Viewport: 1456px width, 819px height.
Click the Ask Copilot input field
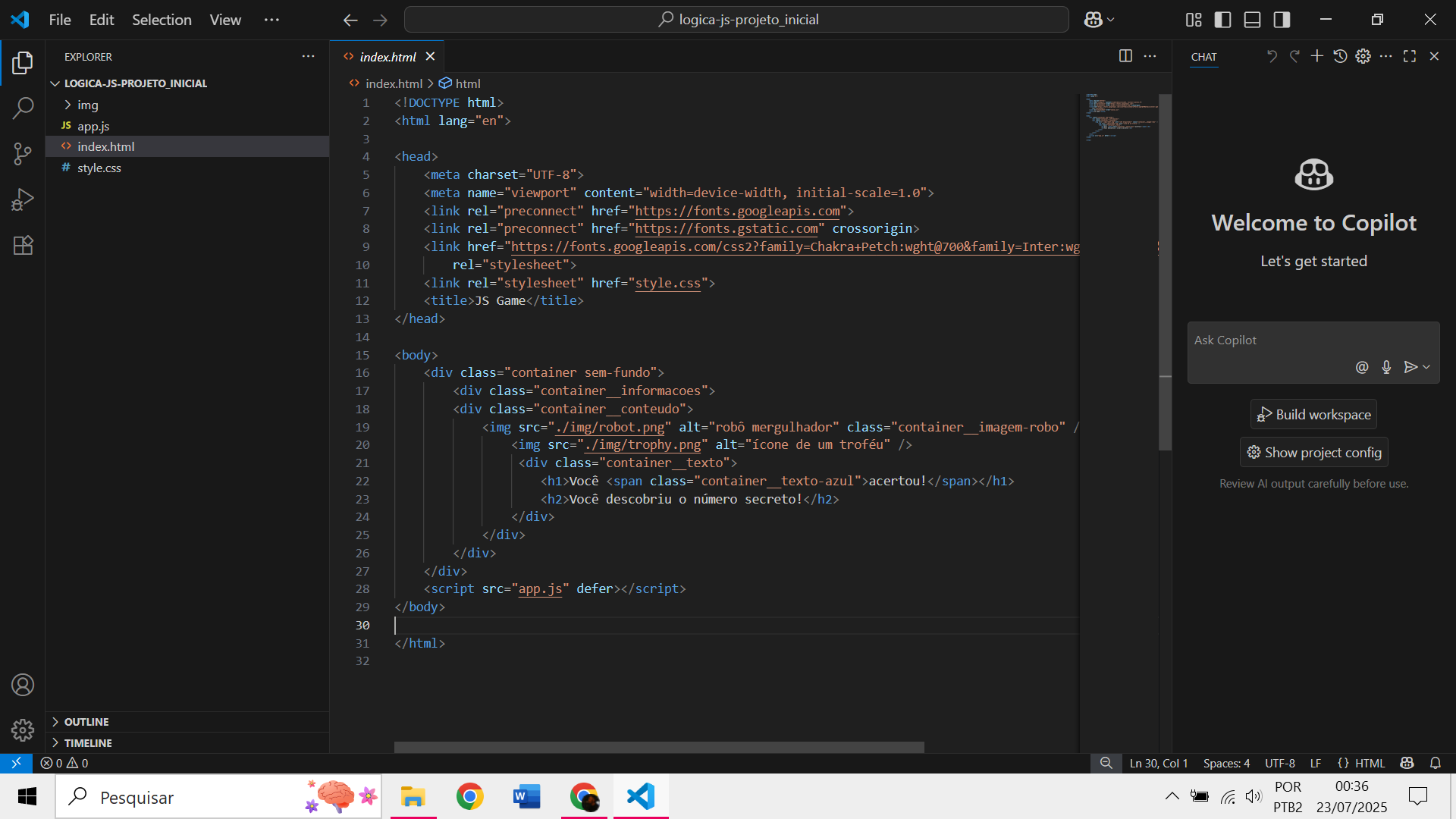(x=1313, y=340)
